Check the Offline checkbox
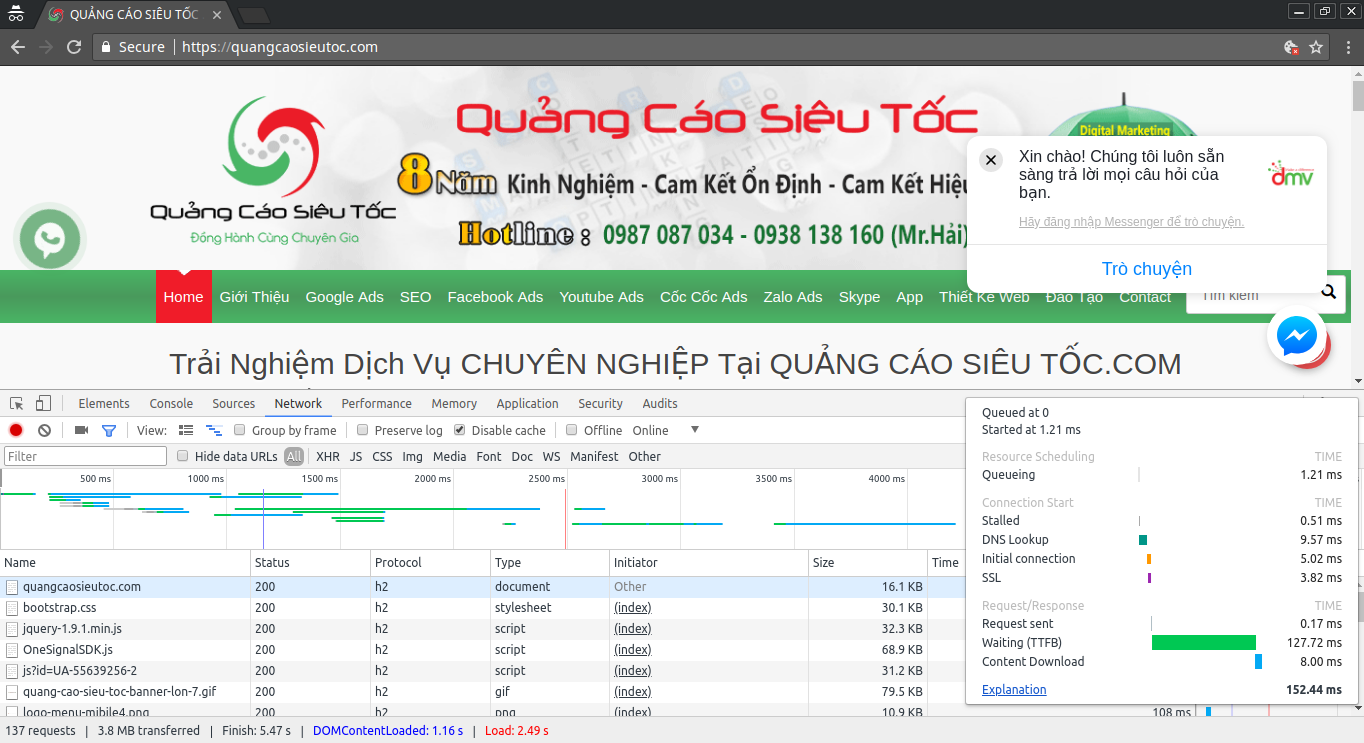 (x=572, y=430)
